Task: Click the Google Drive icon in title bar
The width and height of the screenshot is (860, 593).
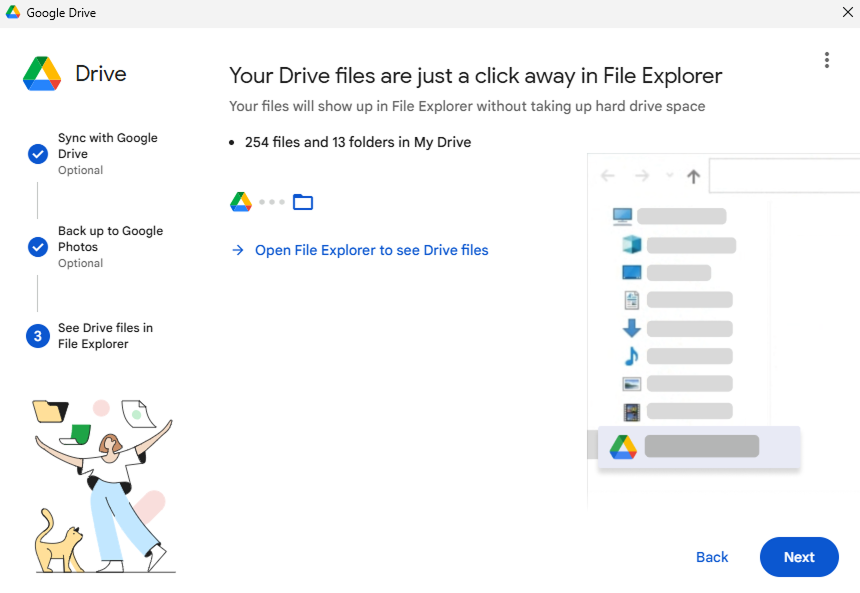Action: (x=13, y=13)
